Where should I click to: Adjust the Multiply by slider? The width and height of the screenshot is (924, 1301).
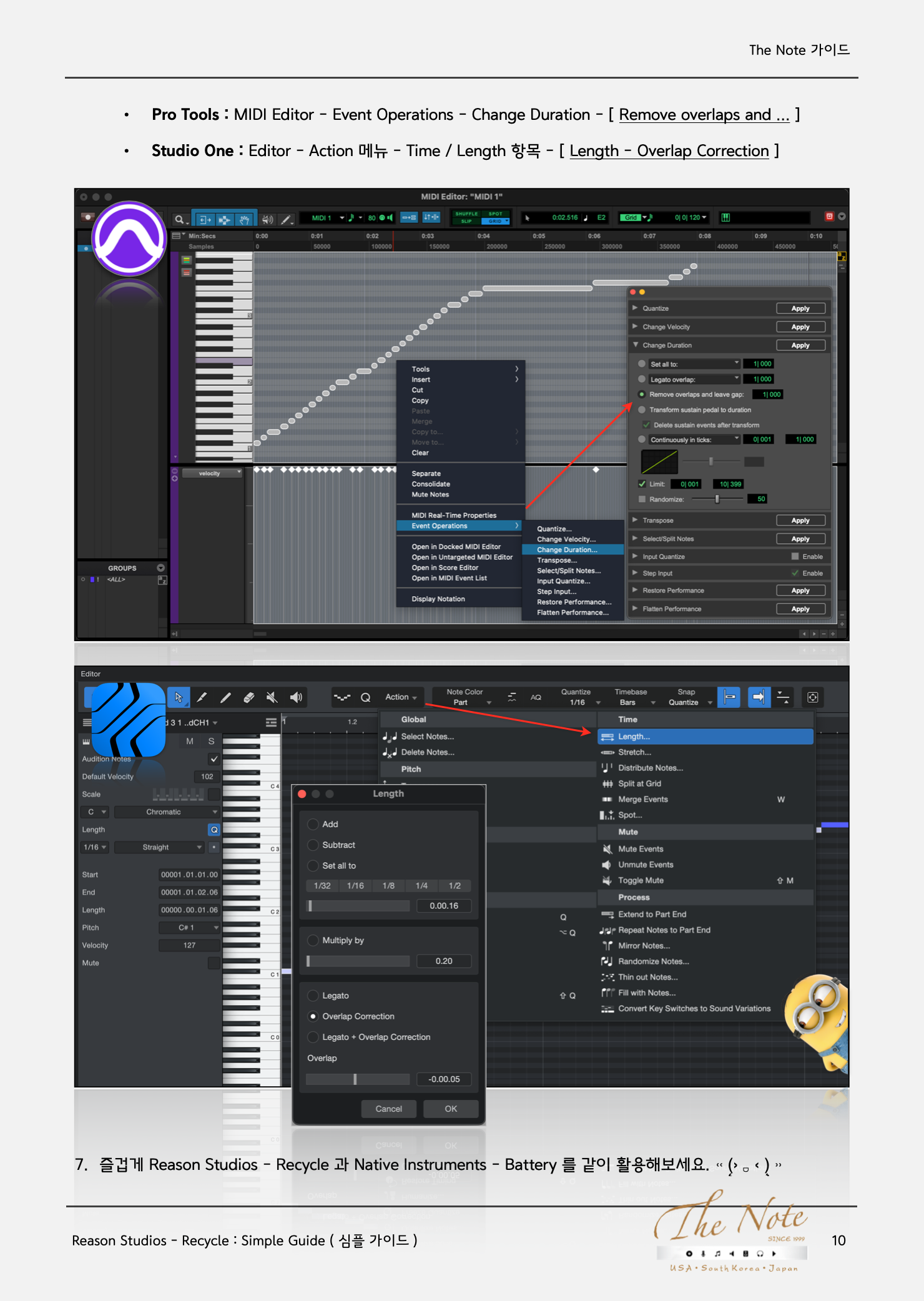click(x=358, y=961)
